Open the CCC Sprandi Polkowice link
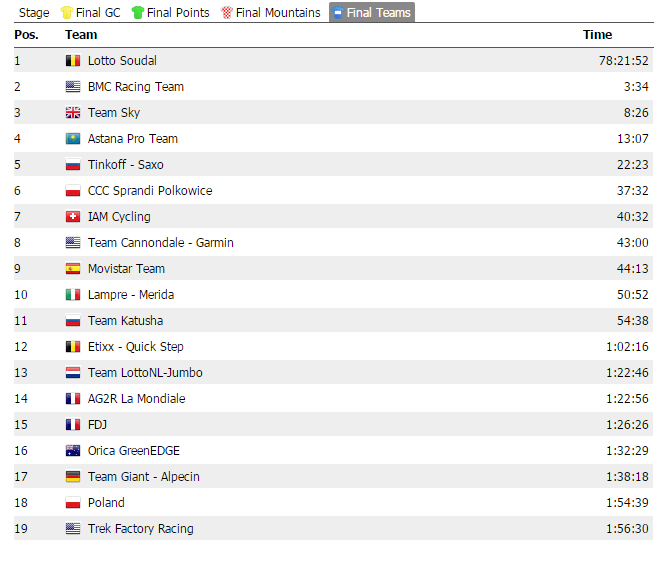The height and width of the screenshot is (564, 665). [x=150, y=190]
